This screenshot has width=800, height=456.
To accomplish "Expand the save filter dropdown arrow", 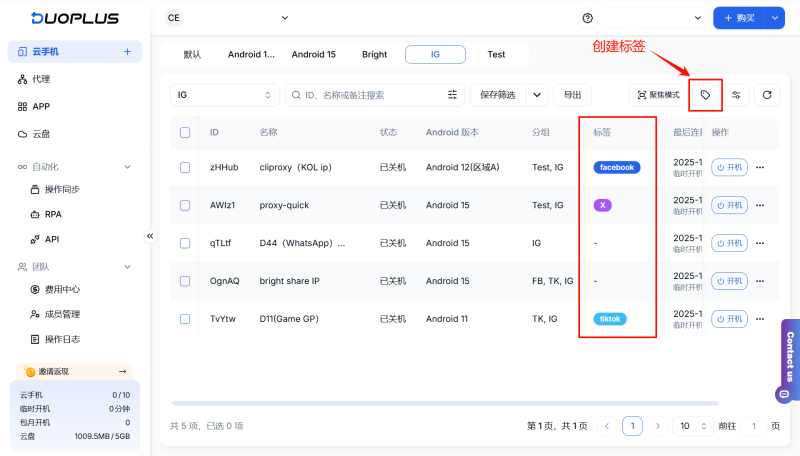I will pyautogui.click(x=538, y=95).
